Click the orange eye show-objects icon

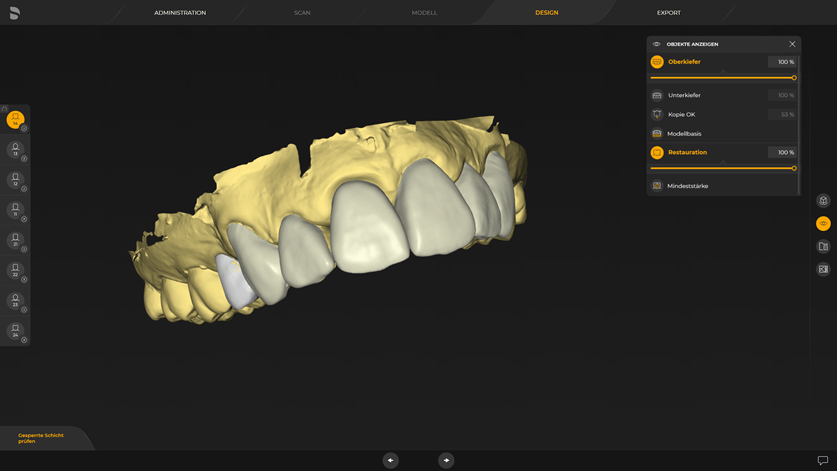tap(823, 223)
